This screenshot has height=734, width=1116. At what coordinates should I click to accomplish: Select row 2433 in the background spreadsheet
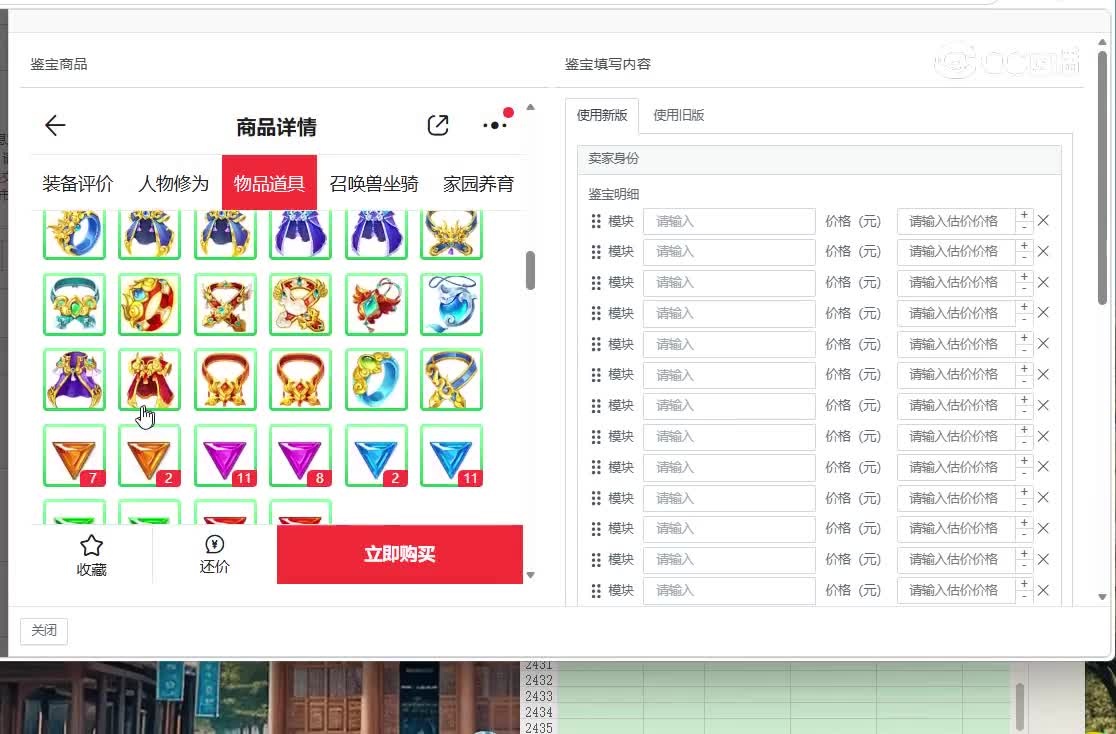point(539,696)
